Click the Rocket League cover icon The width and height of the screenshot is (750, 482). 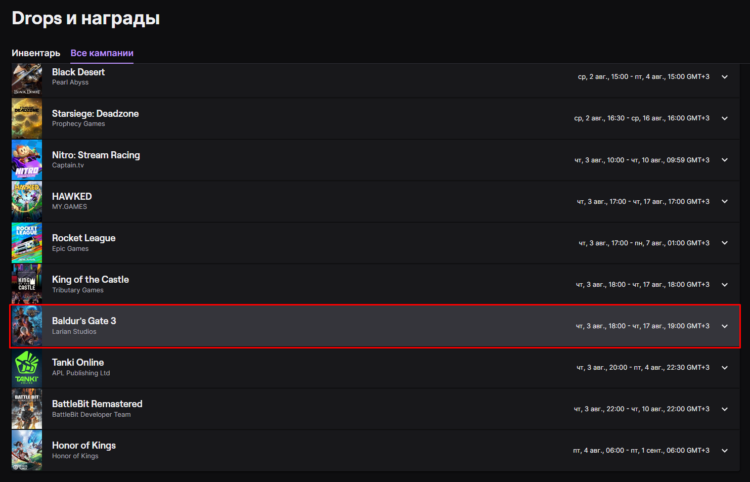(x=26, y=243)
